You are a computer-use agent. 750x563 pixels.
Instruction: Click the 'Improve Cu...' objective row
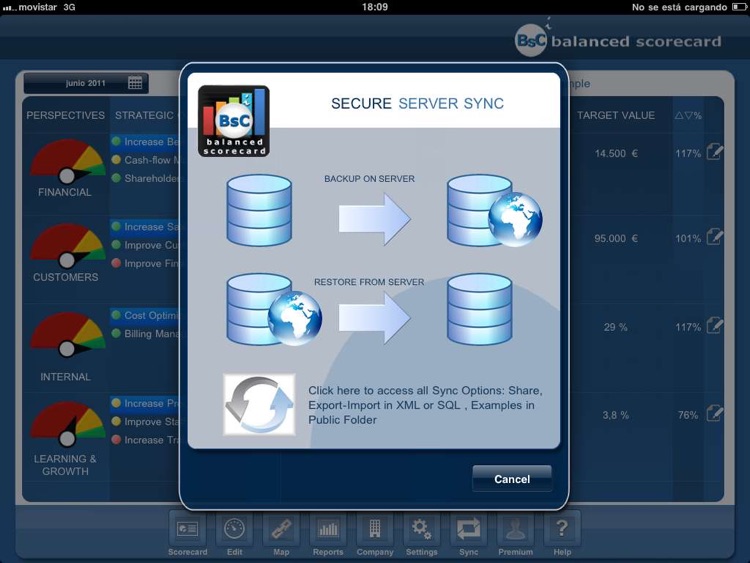tap(145, 245)
